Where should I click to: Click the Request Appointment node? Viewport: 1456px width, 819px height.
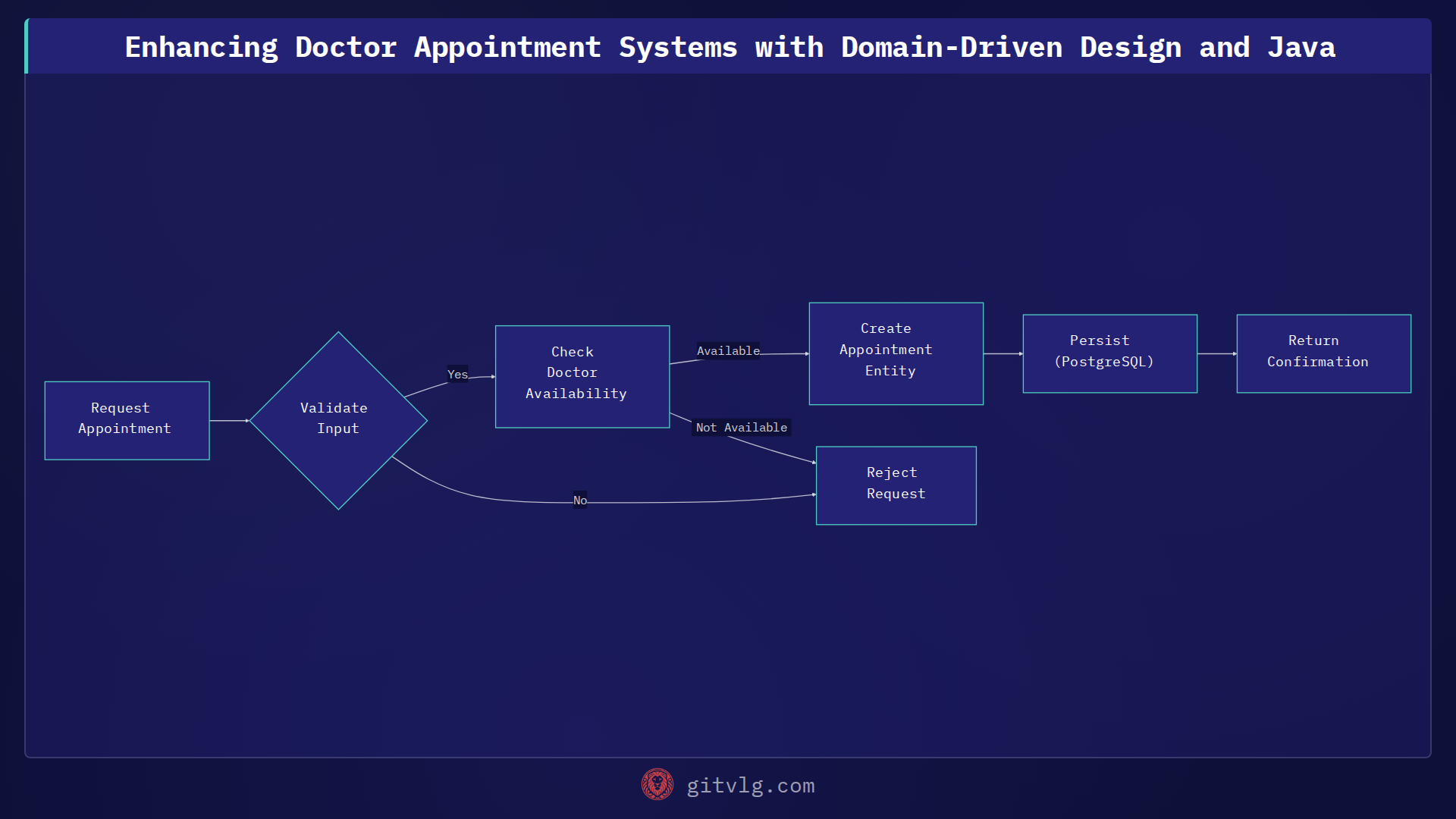[x=127, y=420]
